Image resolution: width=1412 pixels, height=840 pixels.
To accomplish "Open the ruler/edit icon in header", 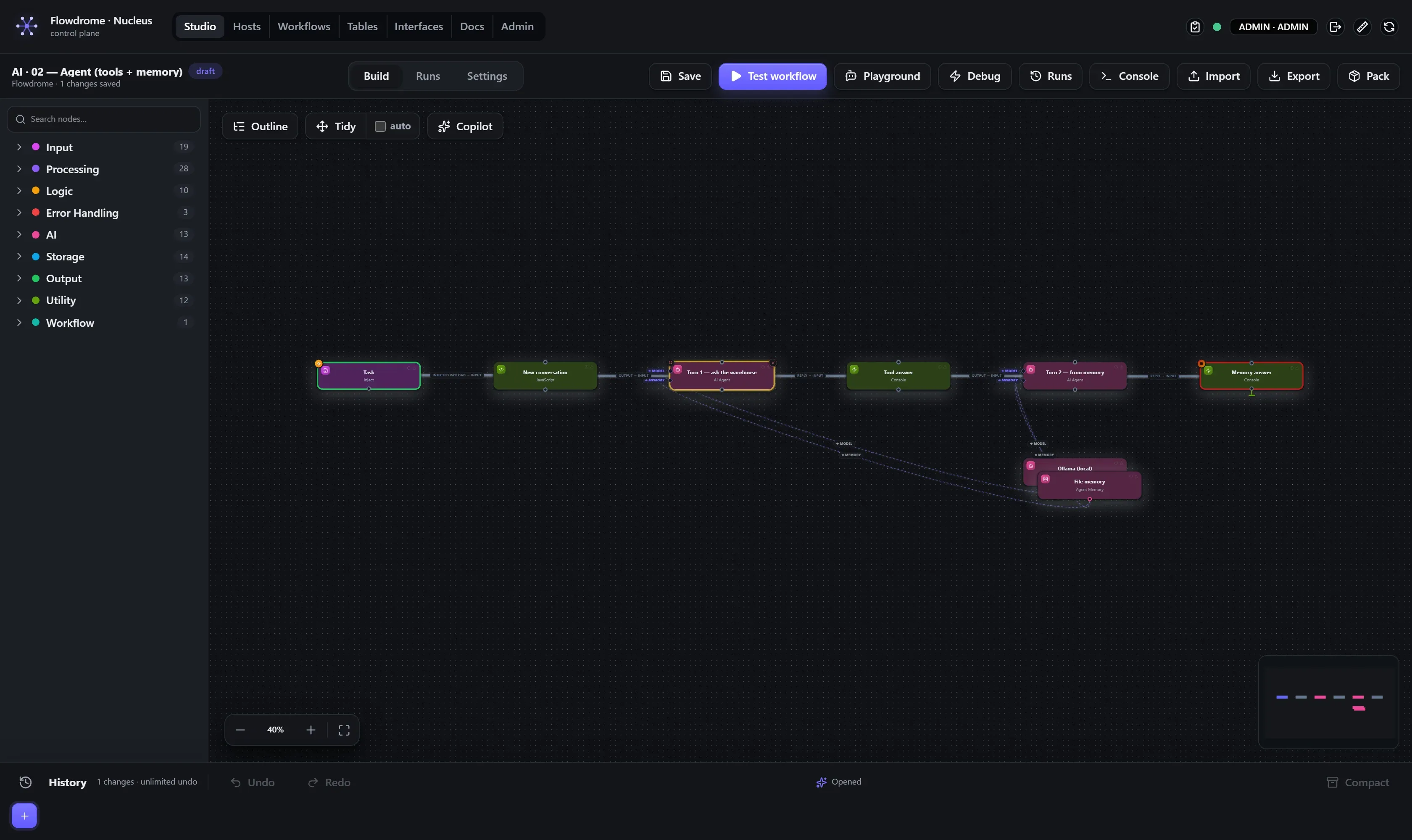I will (x=1362, y=26).
